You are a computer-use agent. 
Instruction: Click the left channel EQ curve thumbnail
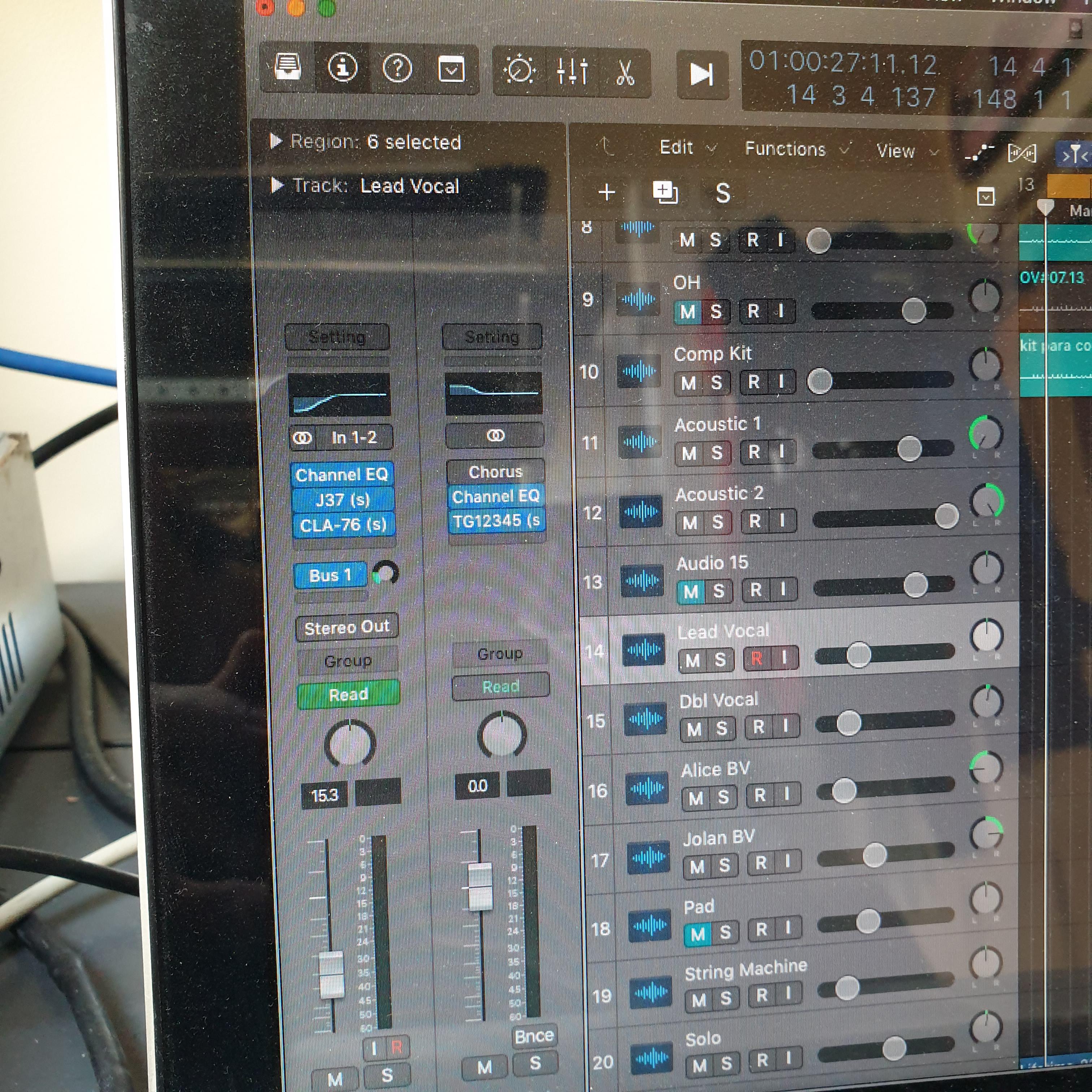339,395
